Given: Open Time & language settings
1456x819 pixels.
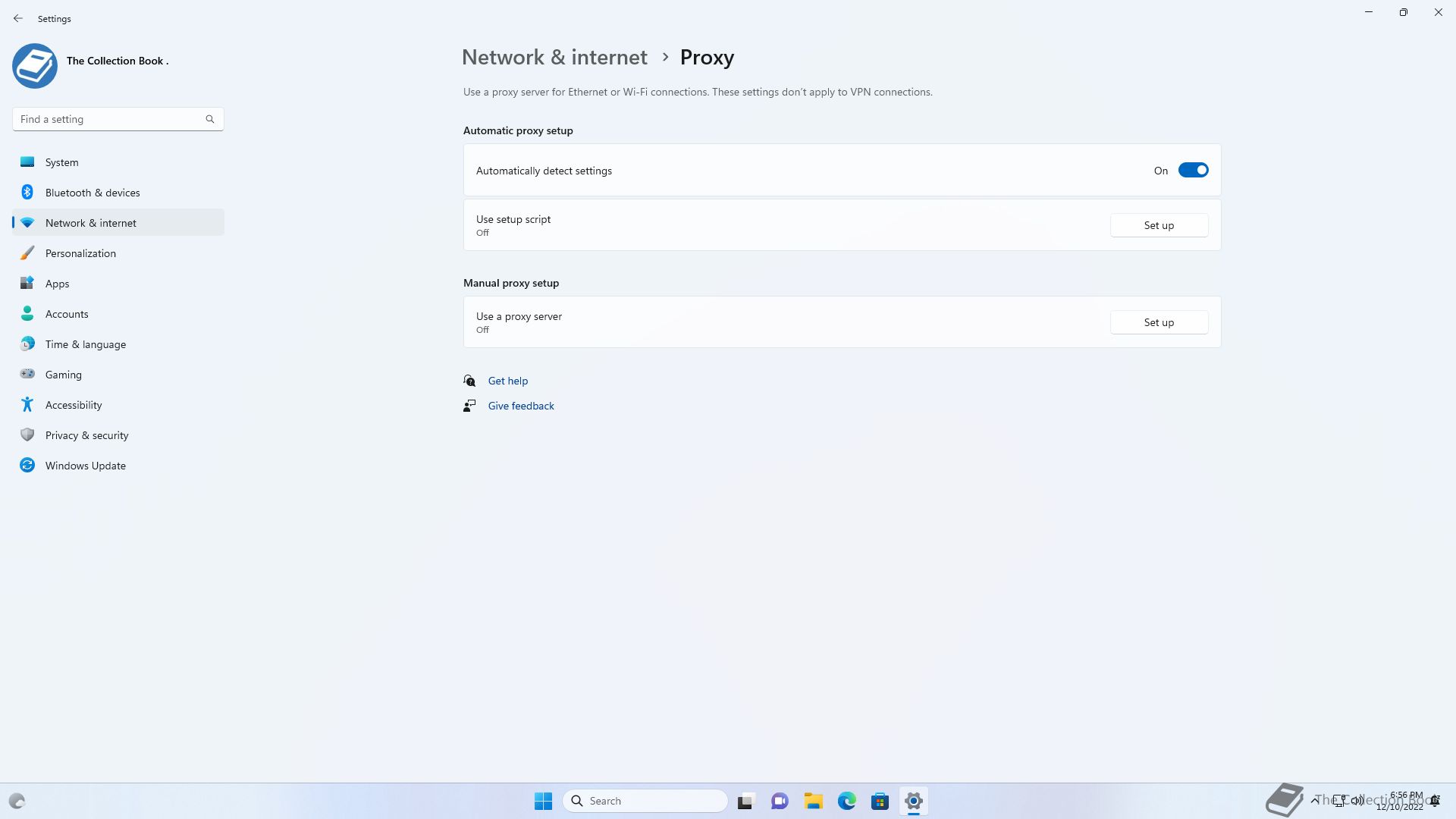Looking at the screenshot, I should click(85, 344).
